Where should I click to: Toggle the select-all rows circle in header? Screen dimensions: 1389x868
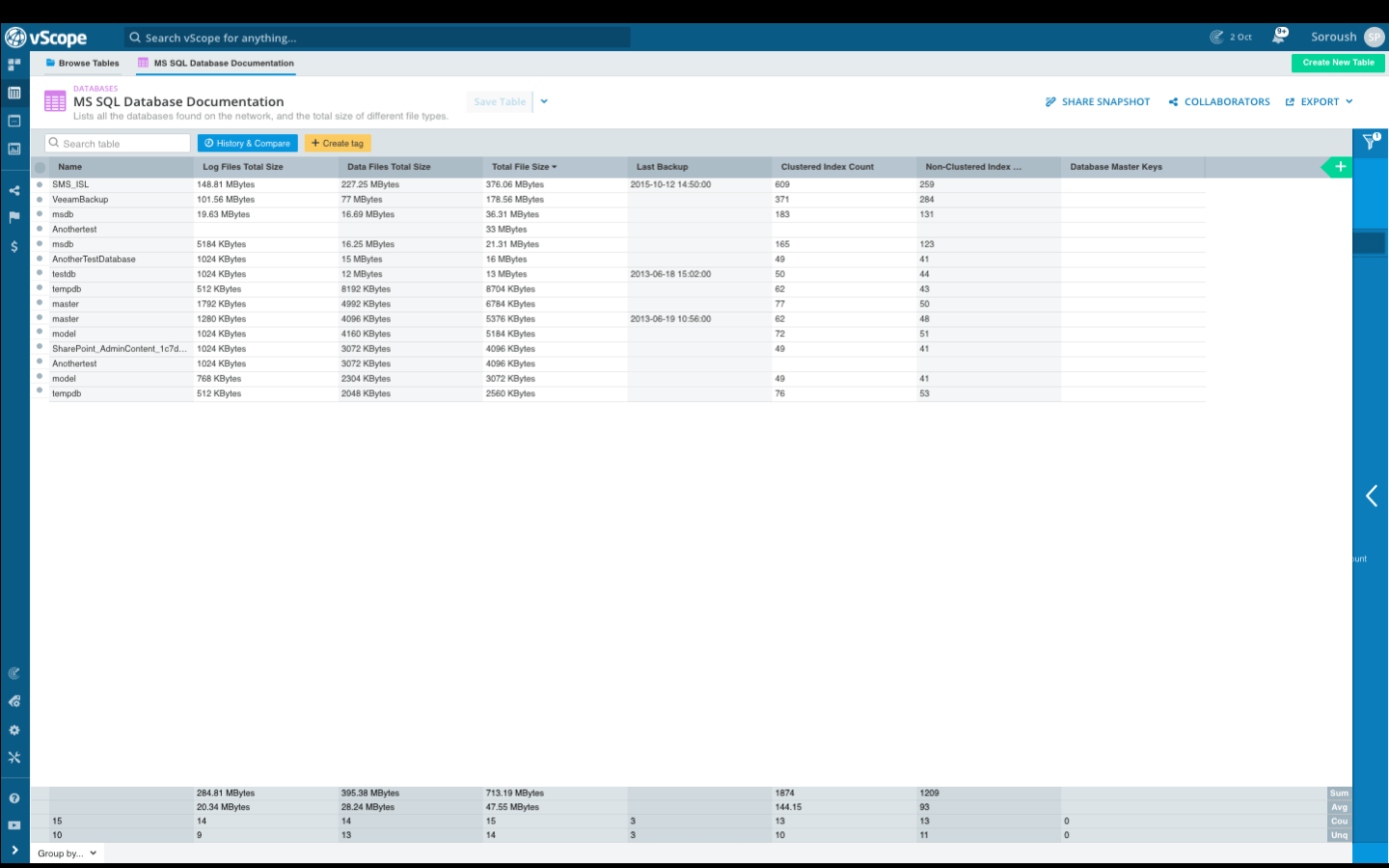40,167
